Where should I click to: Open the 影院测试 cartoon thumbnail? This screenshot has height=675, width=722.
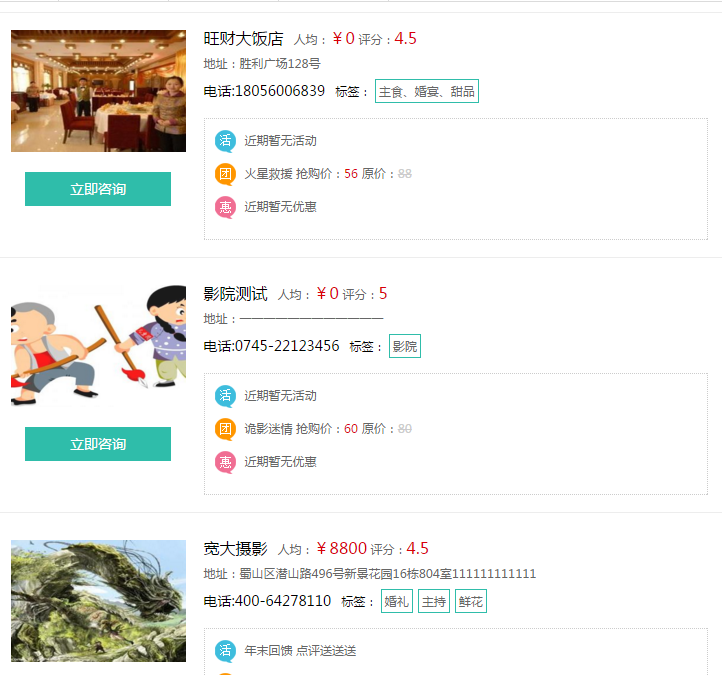pos(99,346)
